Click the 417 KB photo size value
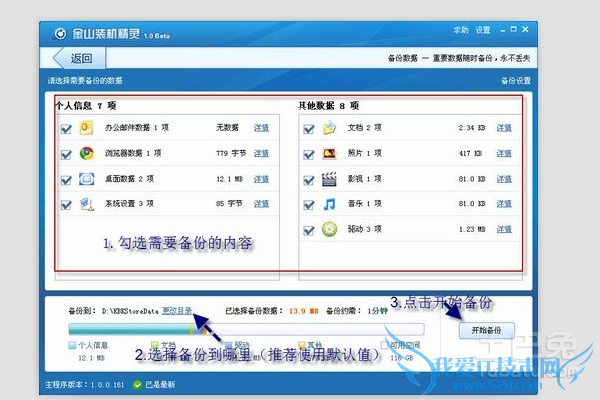Image resolution: width=600 pixels, height=400 pixels. click(x=470, y=153)
